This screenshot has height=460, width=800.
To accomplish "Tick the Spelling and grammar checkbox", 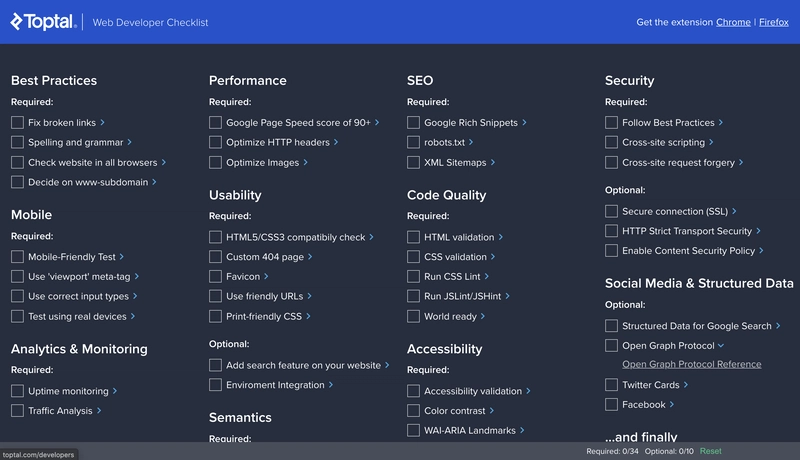I will pos(17,142).
